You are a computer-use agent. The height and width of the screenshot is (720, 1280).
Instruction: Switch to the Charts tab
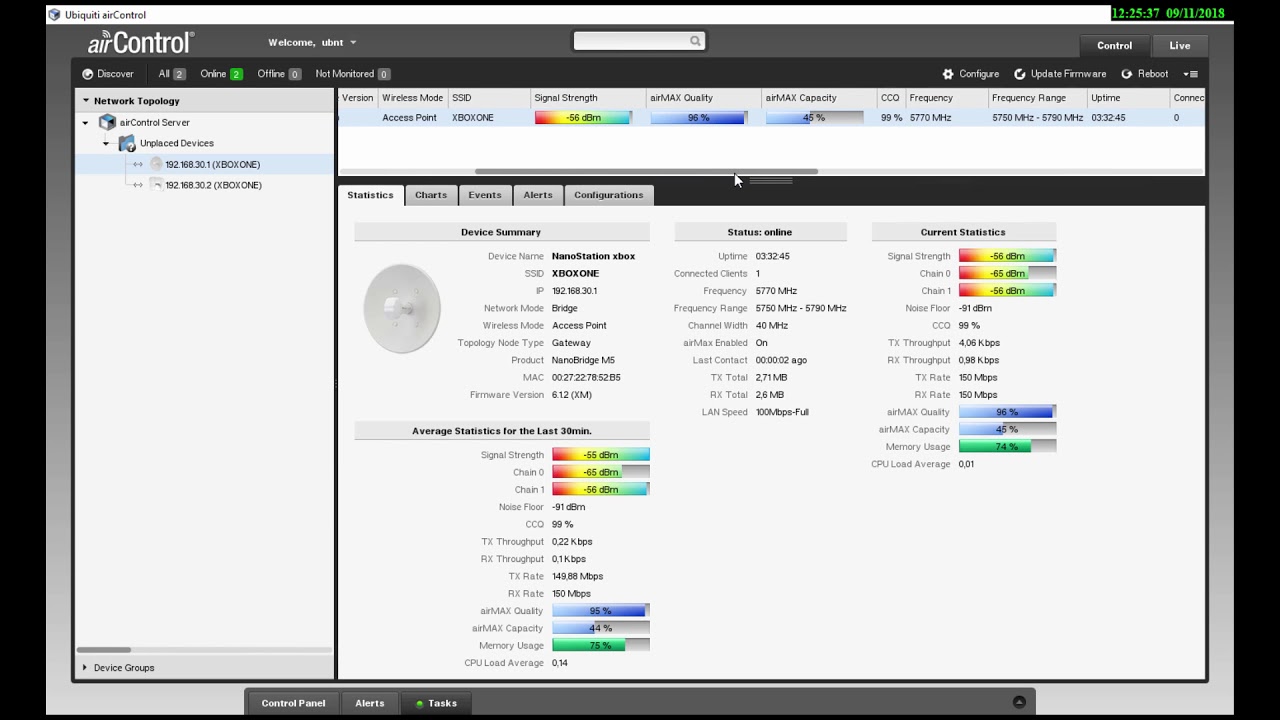click(x=431, y=195)
